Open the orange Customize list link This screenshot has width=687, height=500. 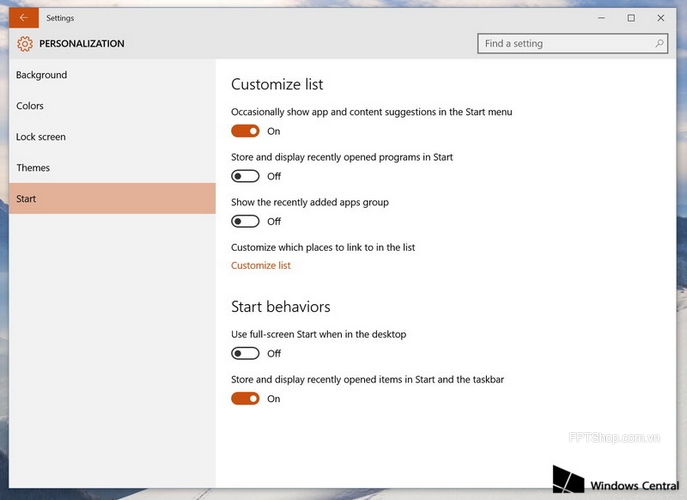click(x=261, y=266)
